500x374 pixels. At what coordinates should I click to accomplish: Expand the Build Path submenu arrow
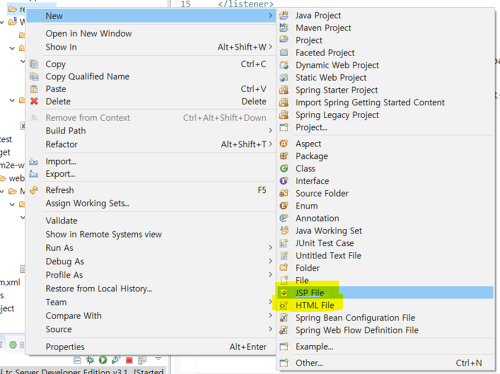270,130
